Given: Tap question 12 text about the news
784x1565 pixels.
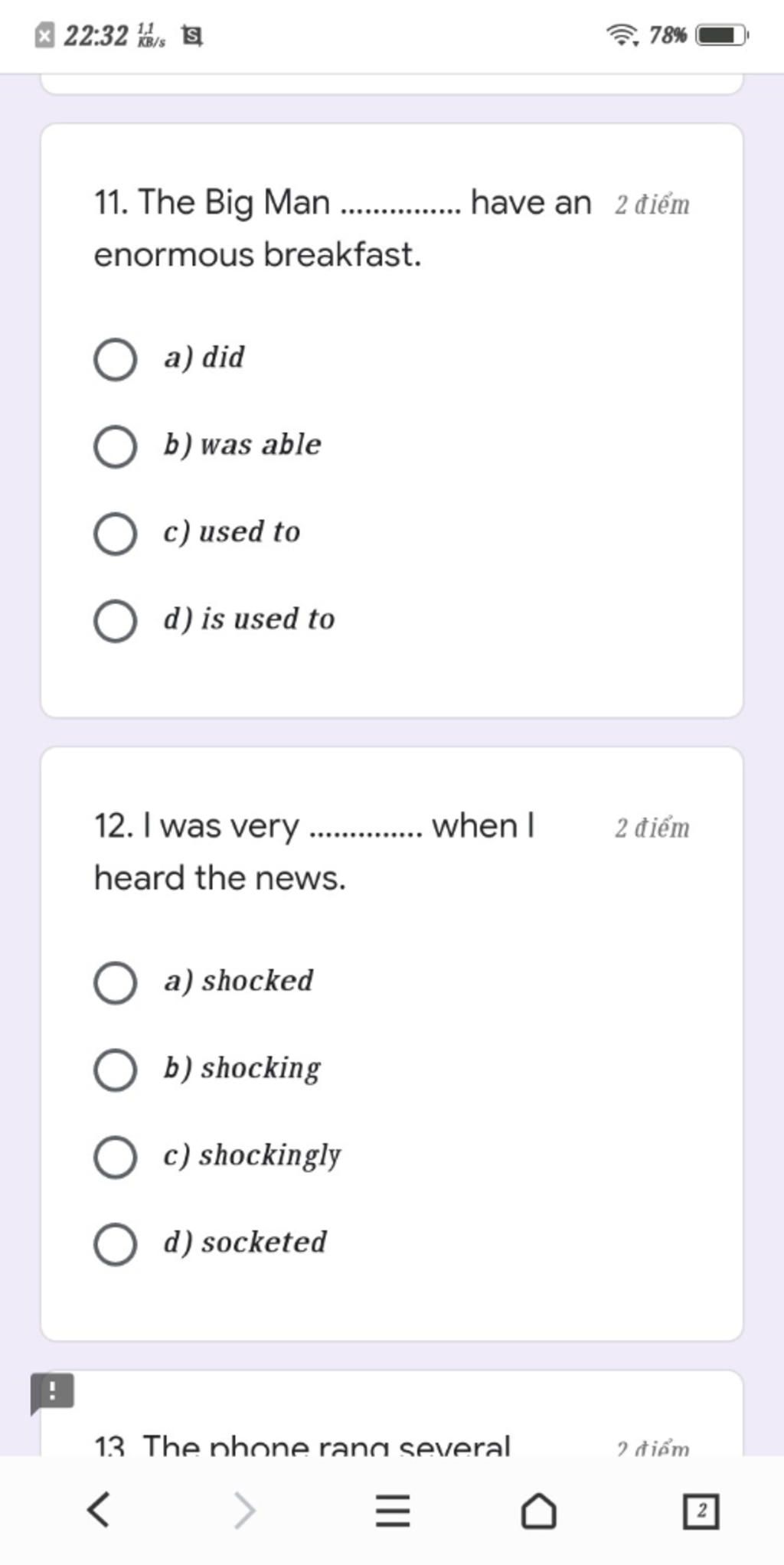Looking at the screenshot, I should point(314,851).
